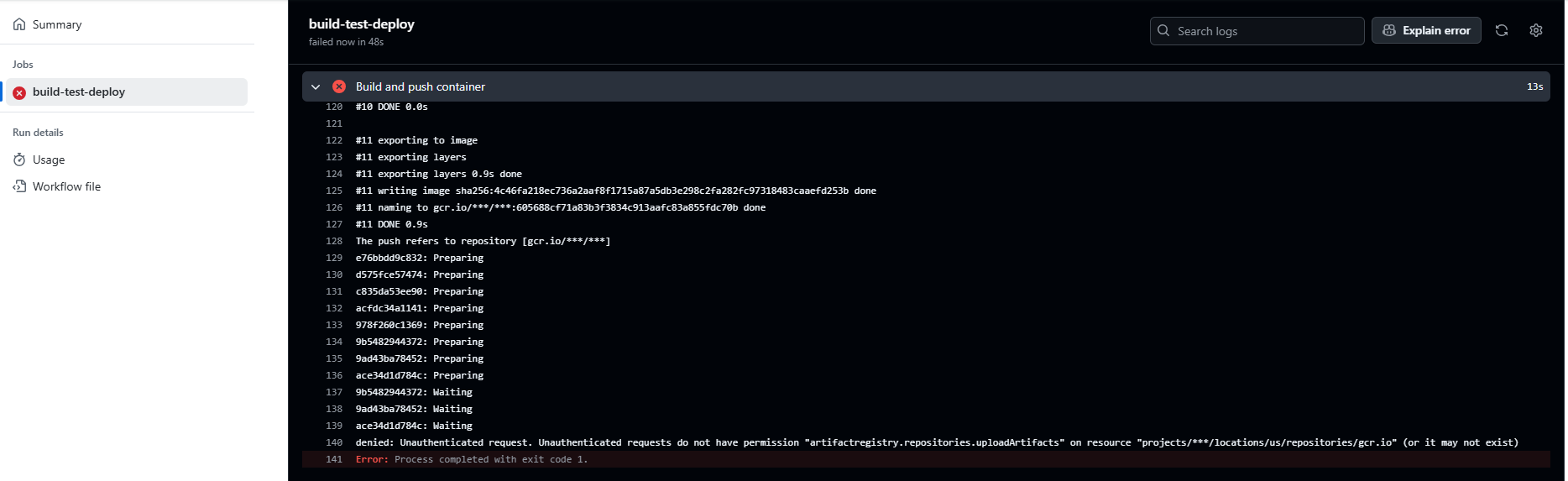Click the 'failed now in 48s' status text
This screenshot has height=481, width=1568.
coord(346,42)
